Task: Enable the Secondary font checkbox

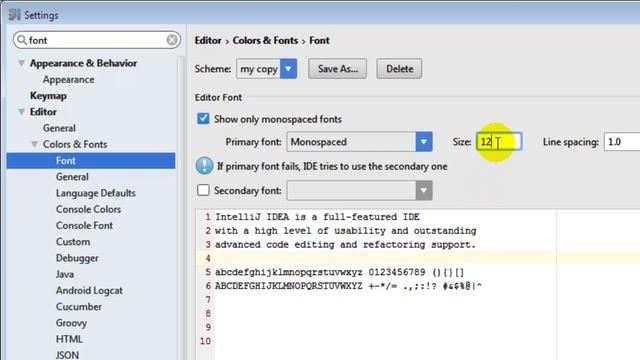Action: coord(203,190)
